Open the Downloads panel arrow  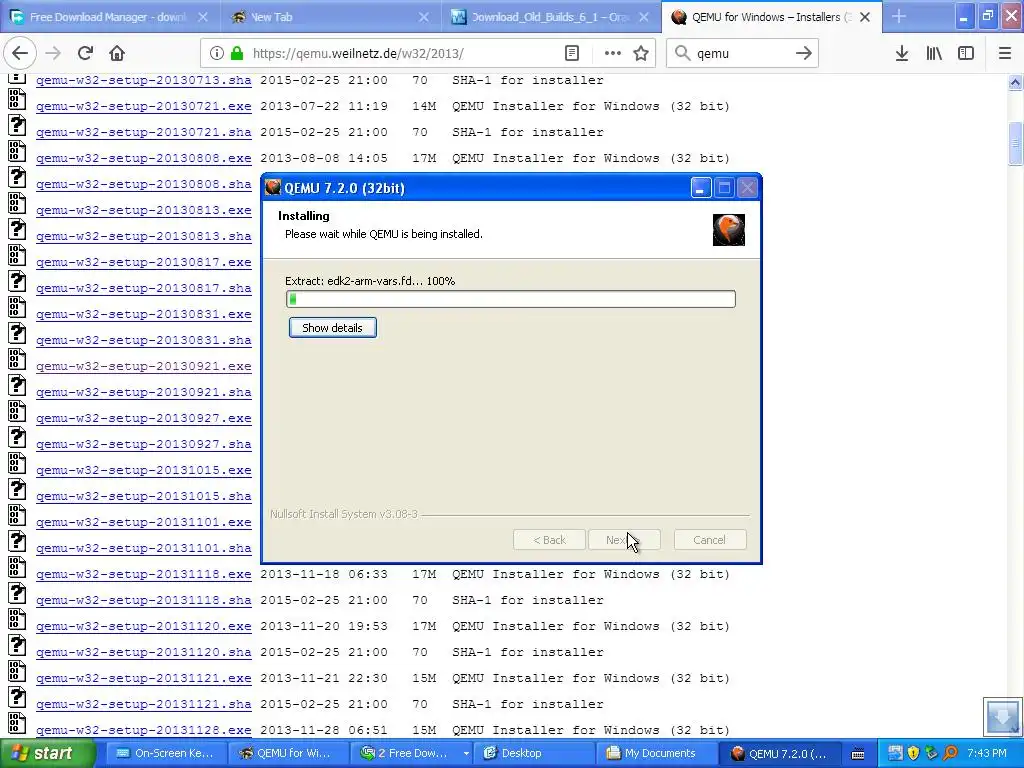point(902,54)
